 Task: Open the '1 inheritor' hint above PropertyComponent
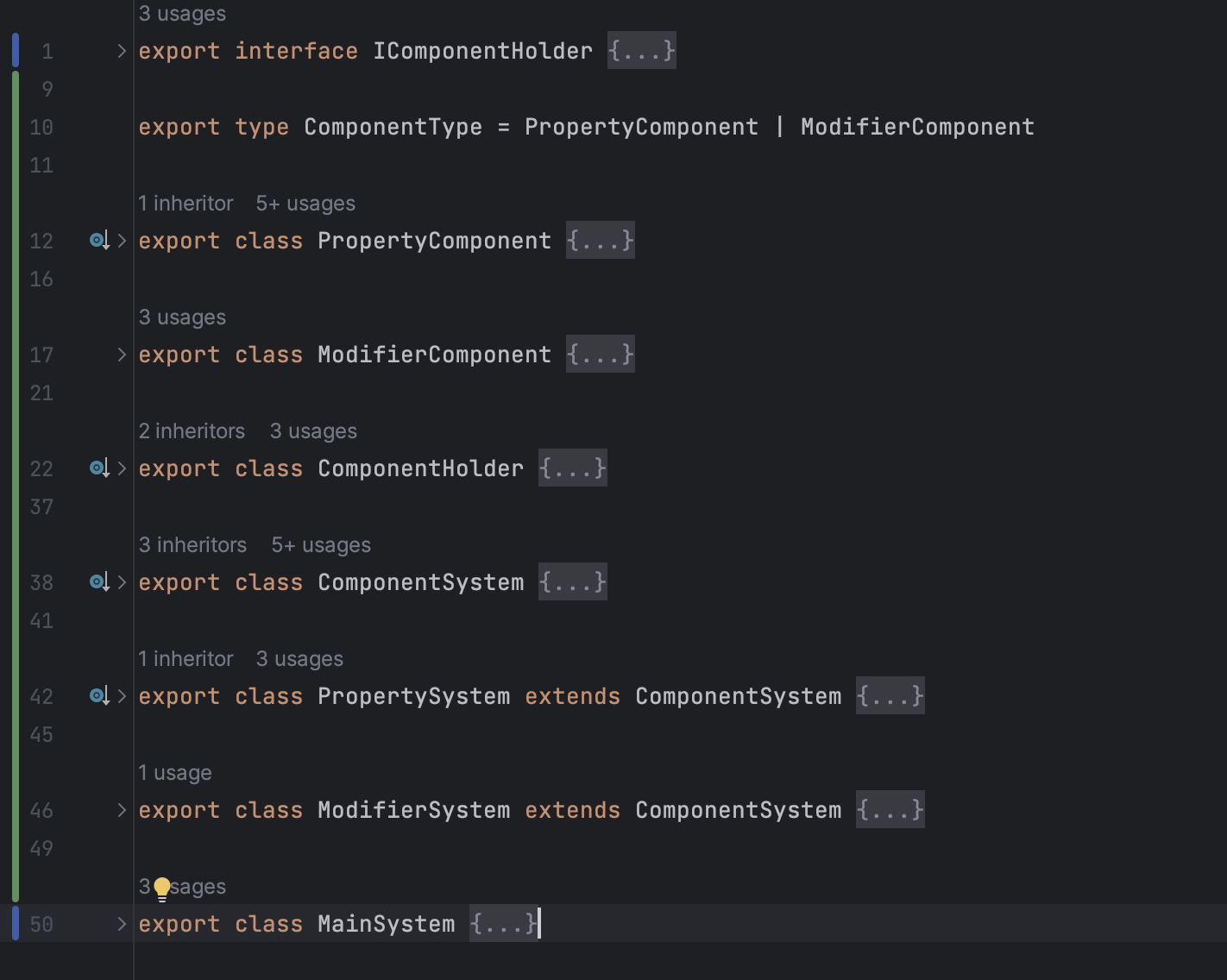click(186, 204)
